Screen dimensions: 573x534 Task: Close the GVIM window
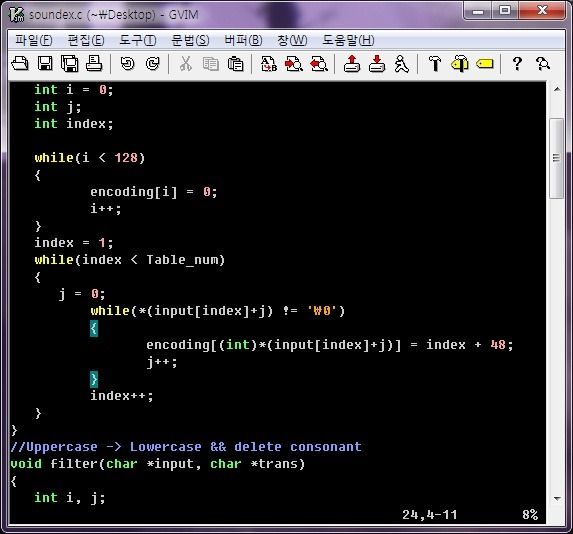click(542, 11)
